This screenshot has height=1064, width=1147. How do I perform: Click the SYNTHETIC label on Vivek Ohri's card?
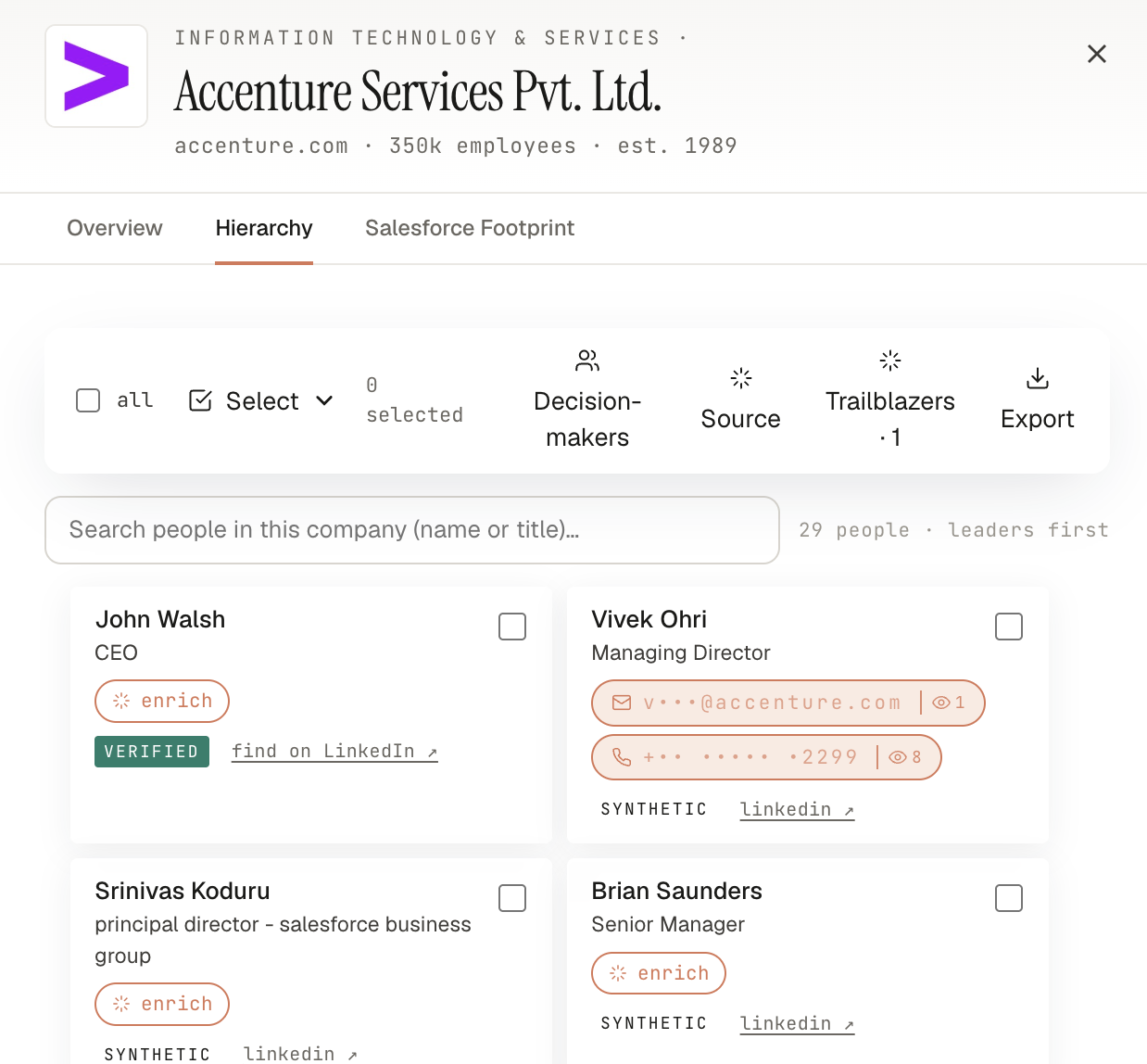653,810
